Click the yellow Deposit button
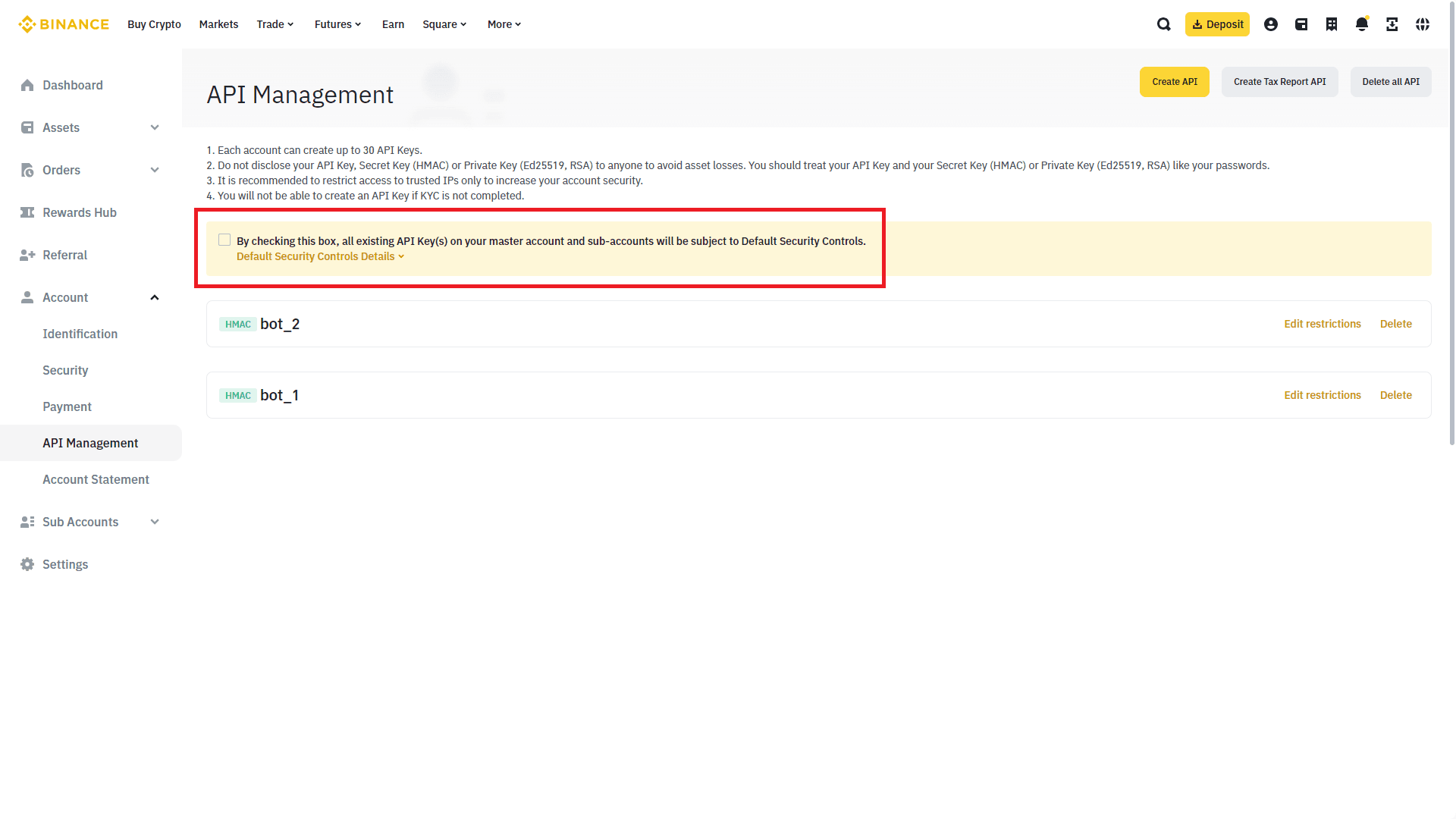The width and height of the screenshot is (1456, 819). [x=1217, y=24]
